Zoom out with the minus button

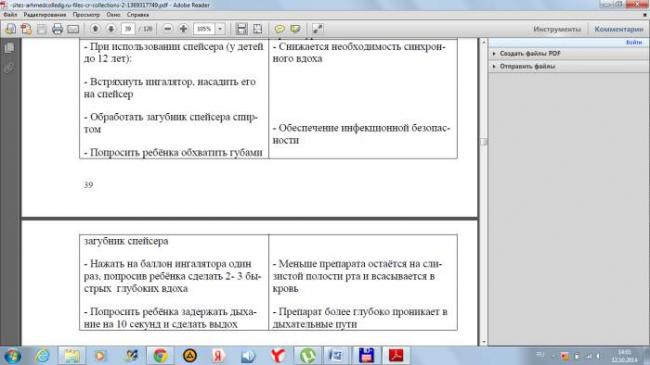click(x=167, y=29)
